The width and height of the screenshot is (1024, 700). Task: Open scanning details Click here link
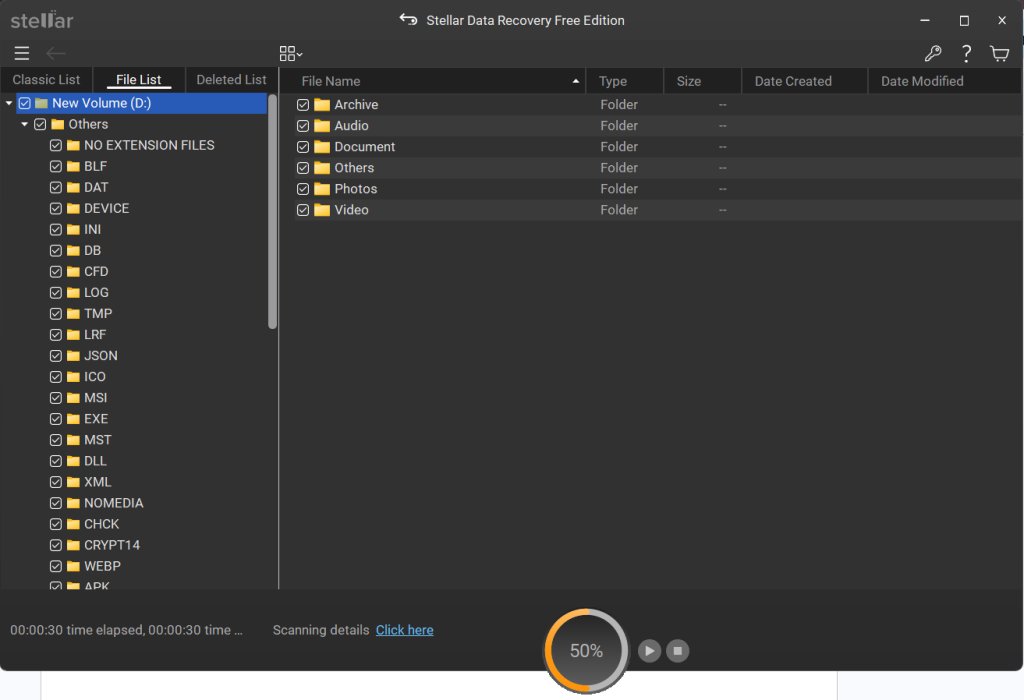pyautogui.click(x=404, y=630)
